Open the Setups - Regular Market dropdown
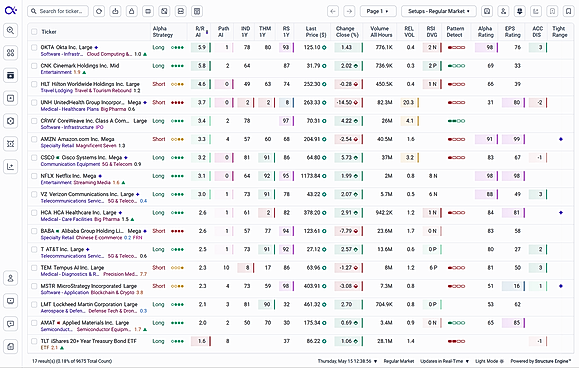579x368 pixels. [439, 11]
